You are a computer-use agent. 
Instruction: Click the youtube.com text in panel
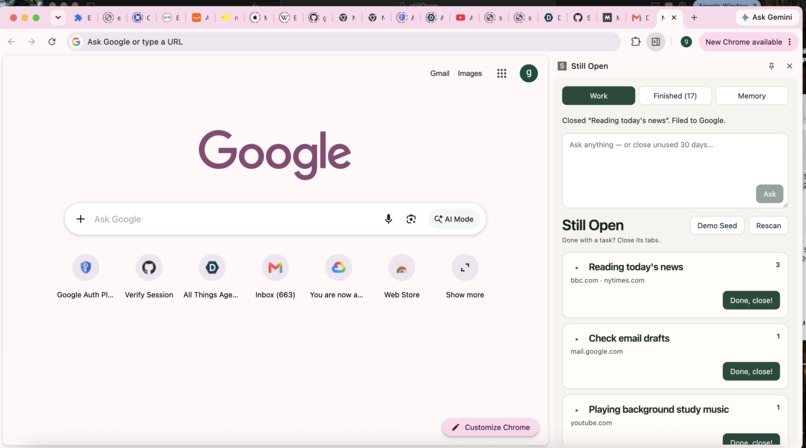click(591, 423)
